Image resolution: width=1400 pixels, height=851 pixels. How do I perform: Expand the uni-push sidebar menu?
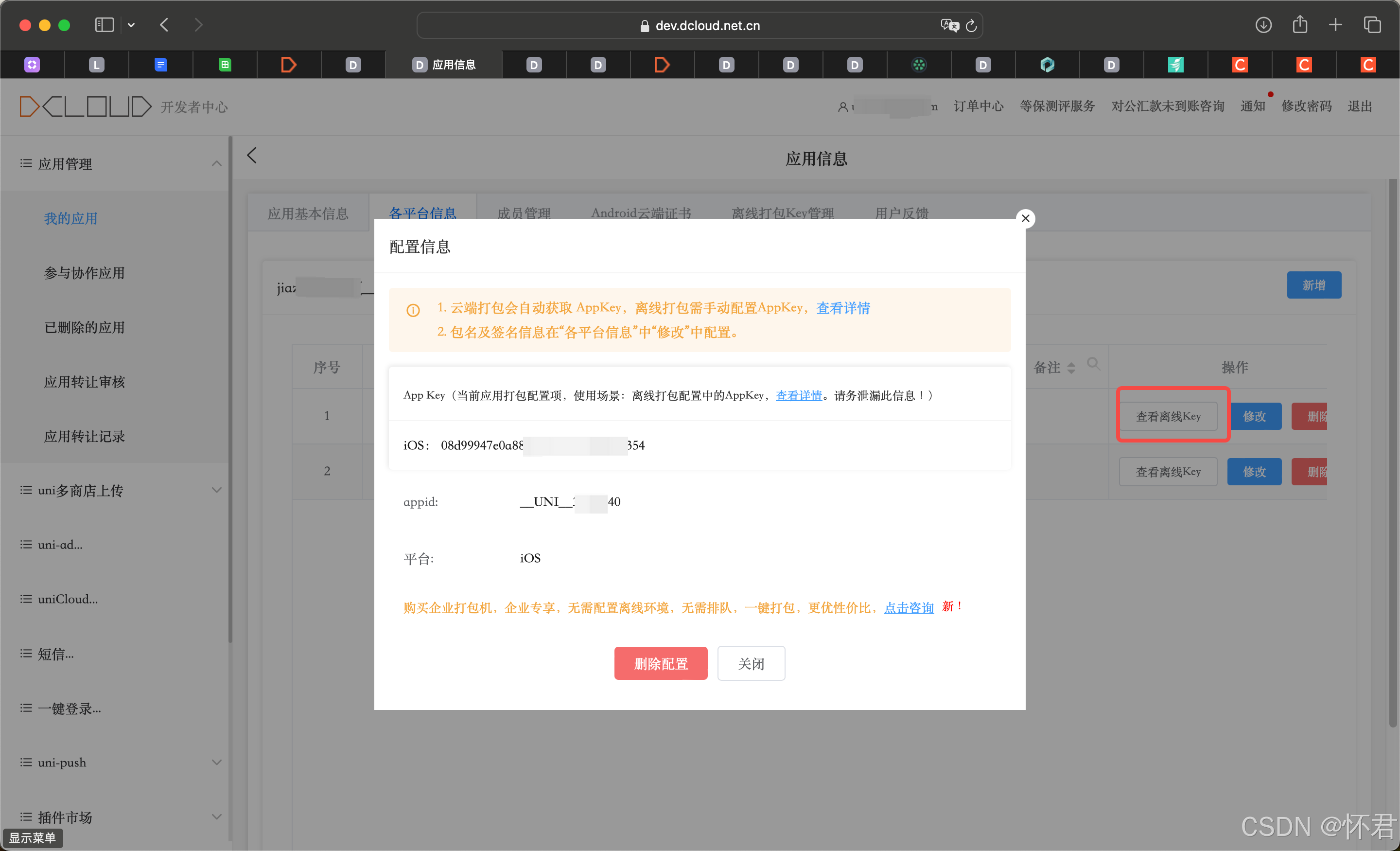coord(216,762)
